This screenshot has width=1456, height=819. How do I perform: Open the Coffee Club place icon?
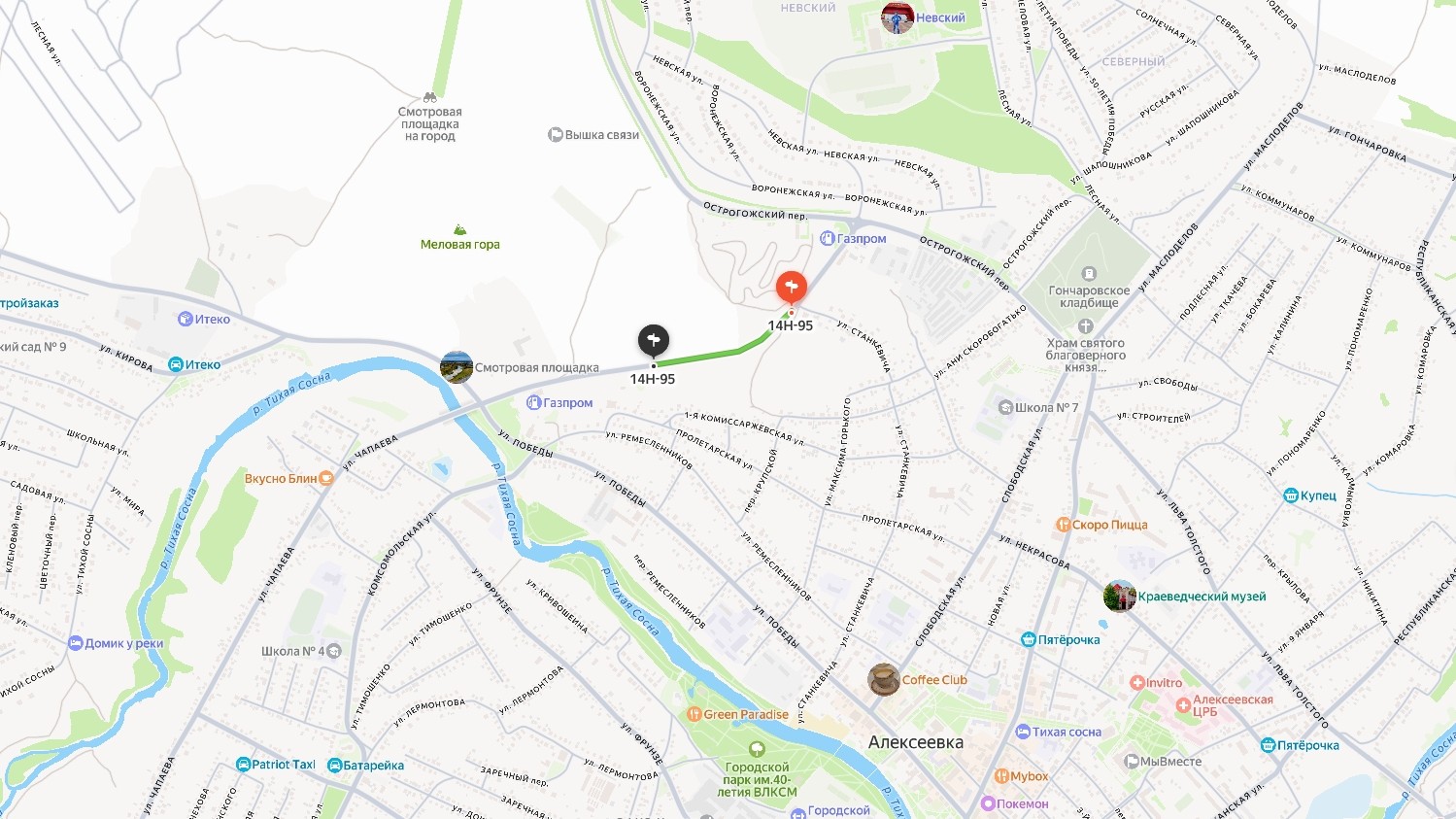(883, 680)
